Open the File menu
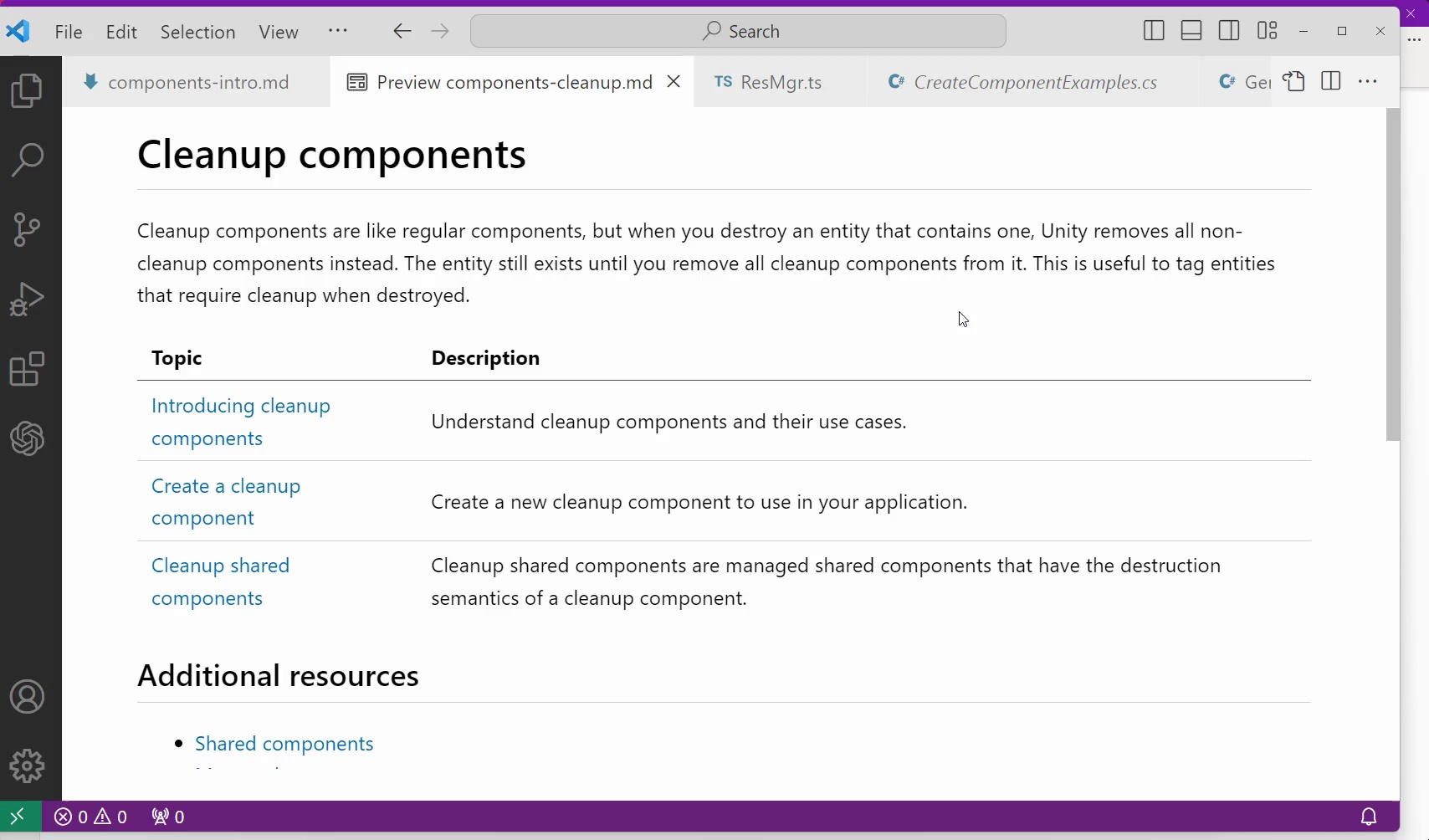This screenshot has height=840, width=1429. point(69,32)
